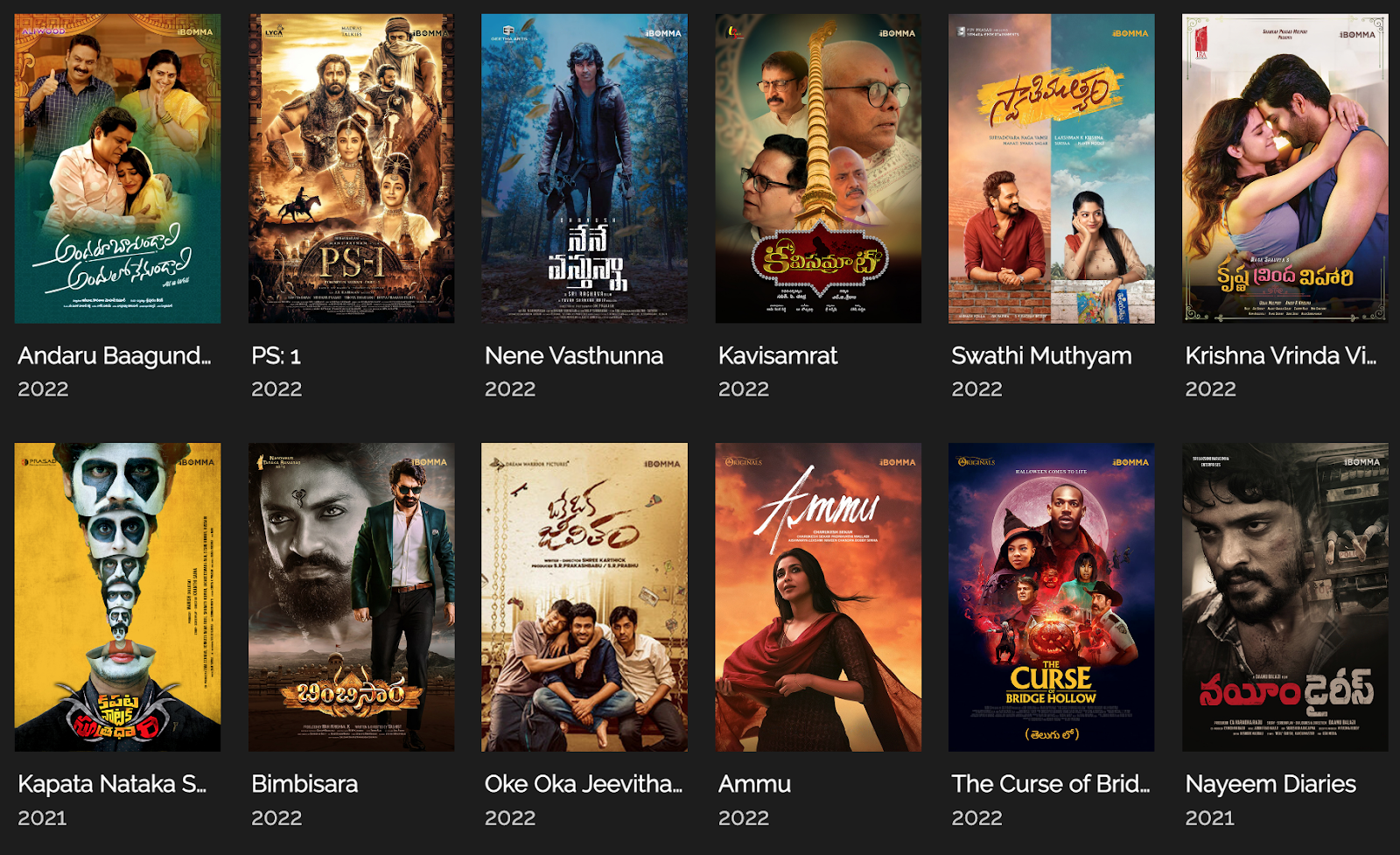Open the Kavisamrat movie poster
This screenshot has height=855, width=1400.
818,168
